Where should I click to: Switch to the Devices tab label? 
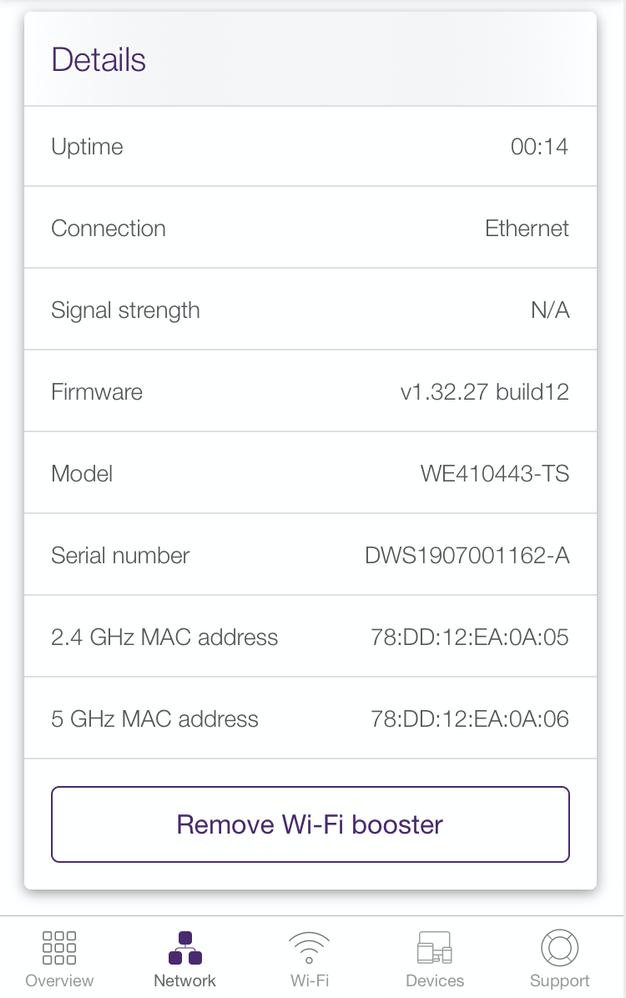point(435,981)
